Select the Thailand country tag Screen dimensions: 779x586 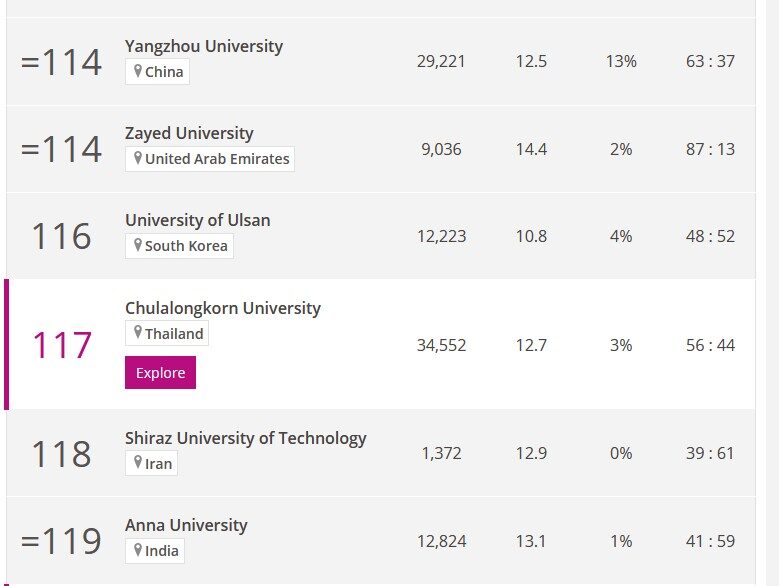tap(167, 333)
